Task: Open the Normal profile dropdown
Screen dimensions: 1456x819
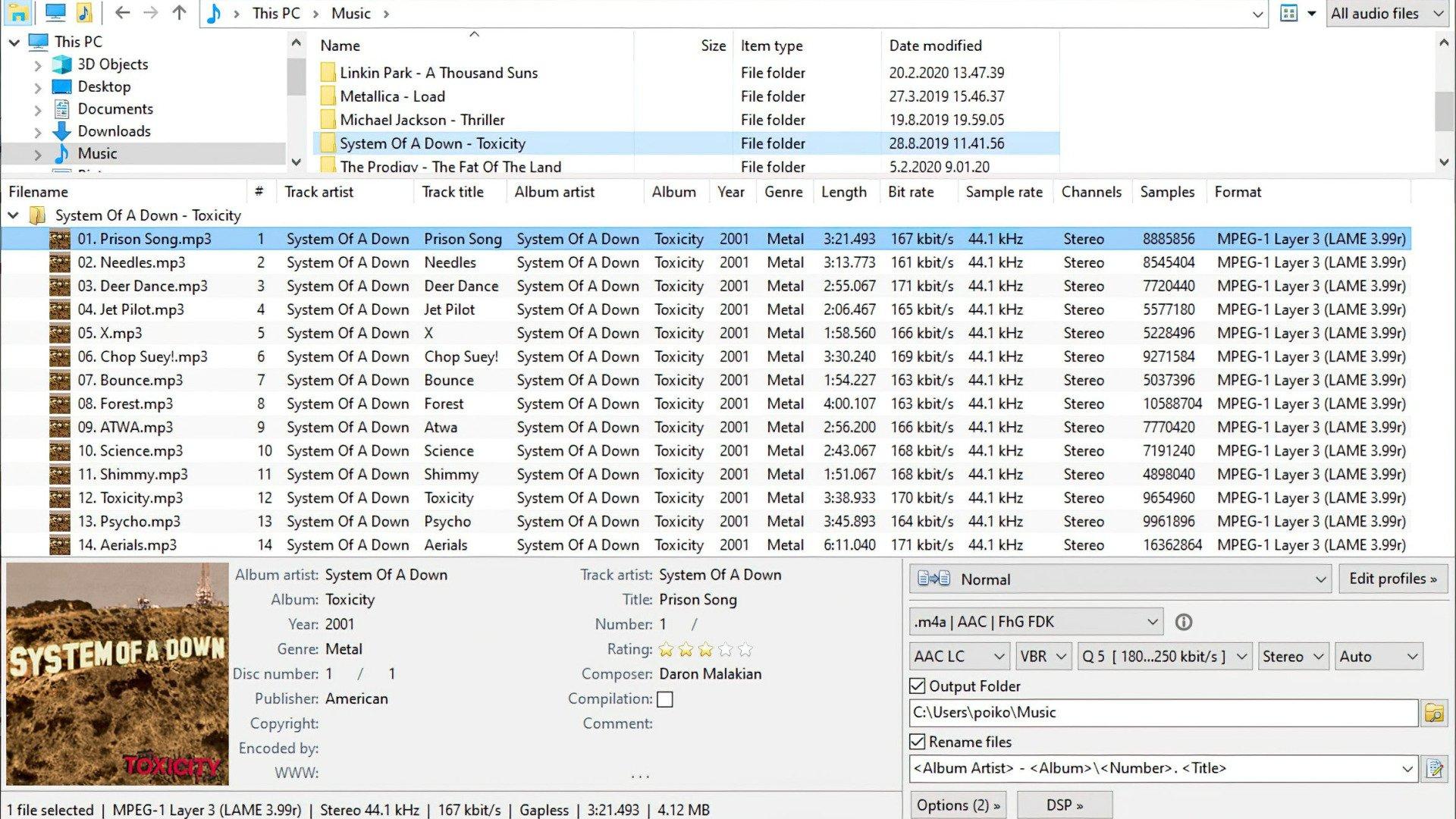Action: point(1120,579)
